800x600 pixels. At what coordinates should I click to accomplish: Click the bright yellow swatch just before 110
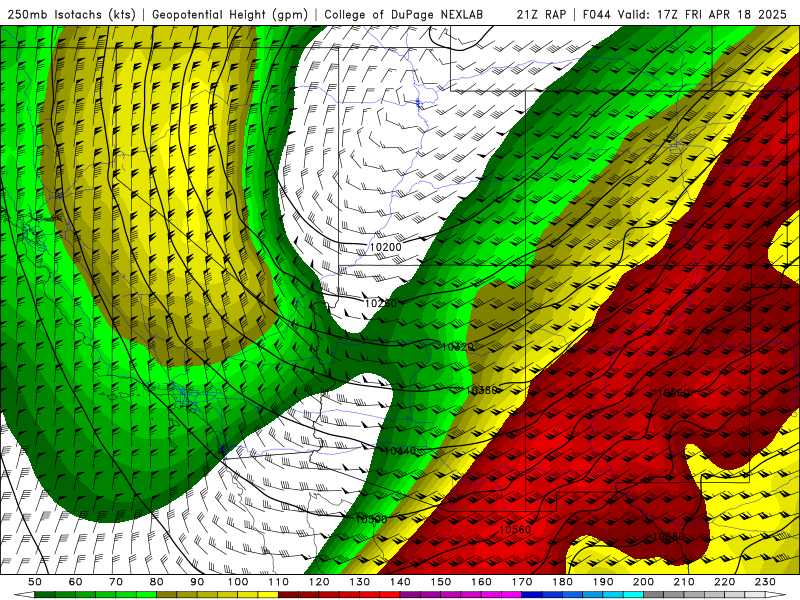pyautogui.click(x=268, y=595)
